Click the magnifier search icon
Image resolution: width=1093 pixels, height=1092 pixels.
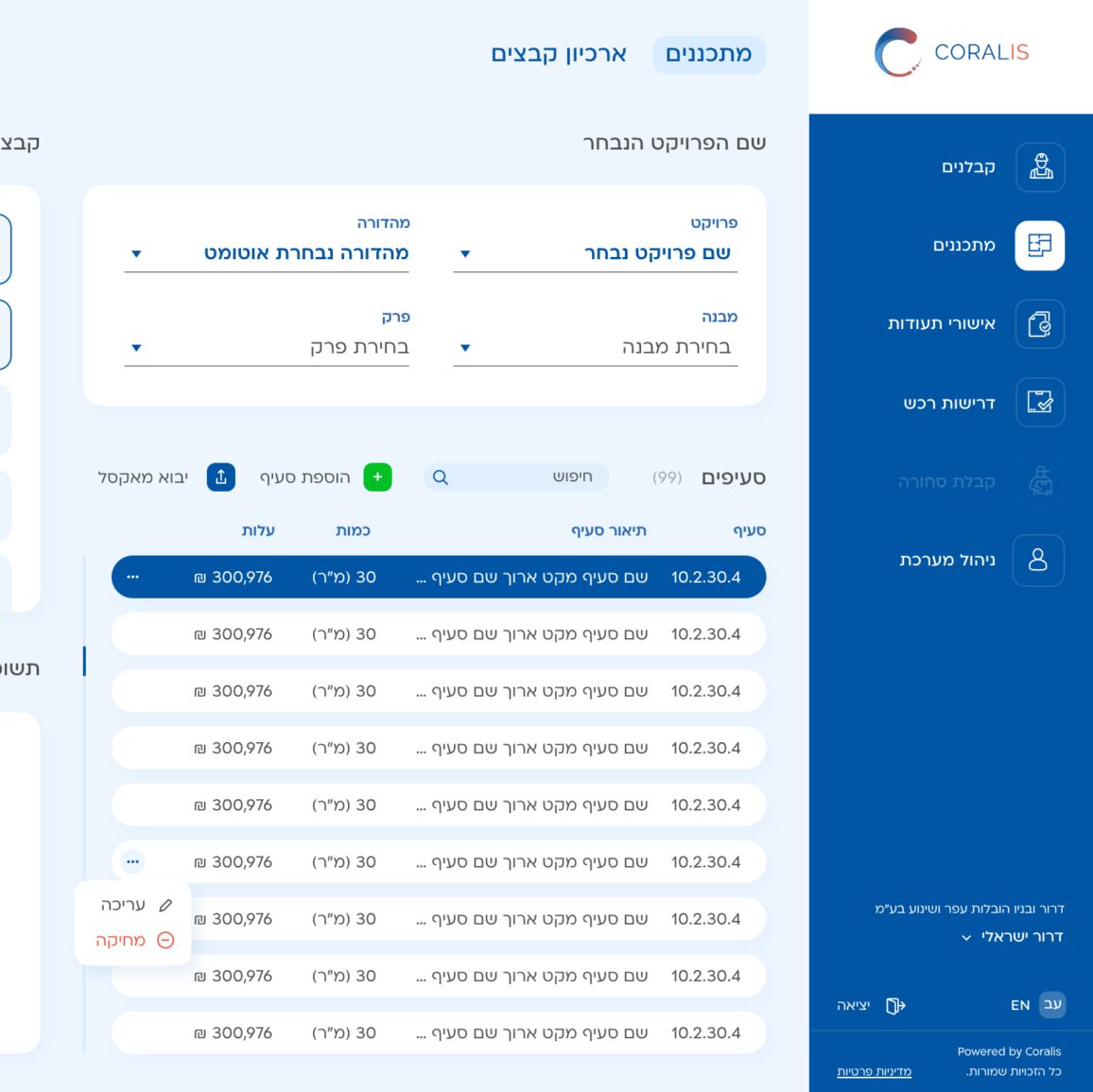440,477
